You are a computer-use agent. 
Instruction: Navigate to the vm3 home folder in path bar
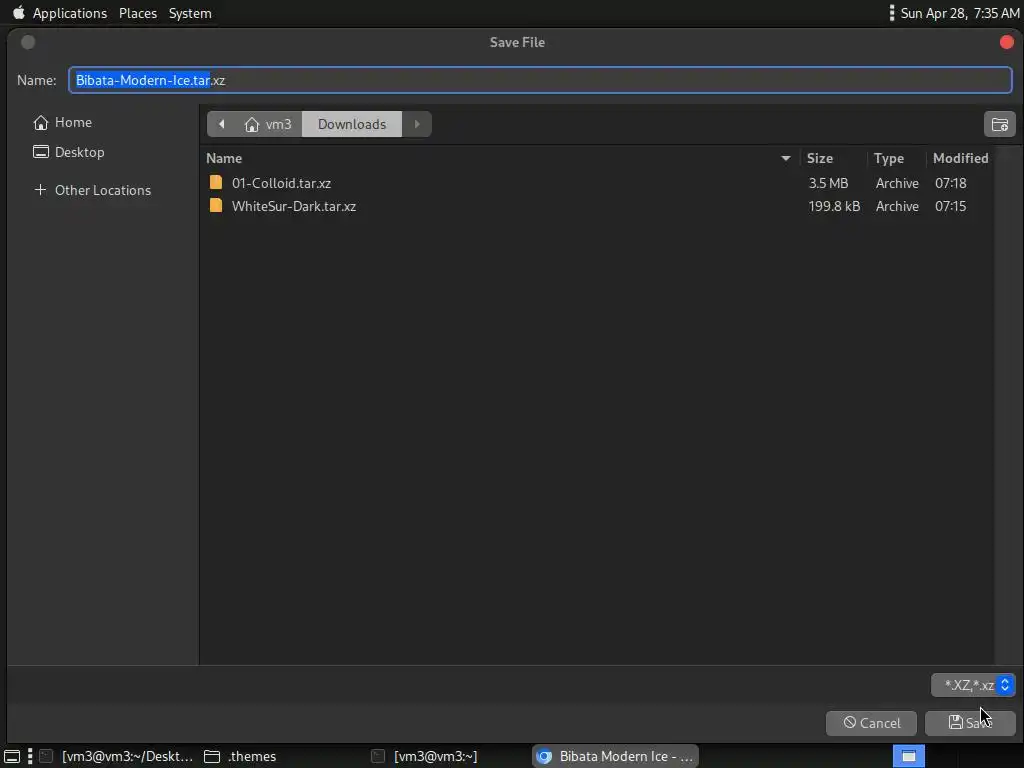pos(268,124)
